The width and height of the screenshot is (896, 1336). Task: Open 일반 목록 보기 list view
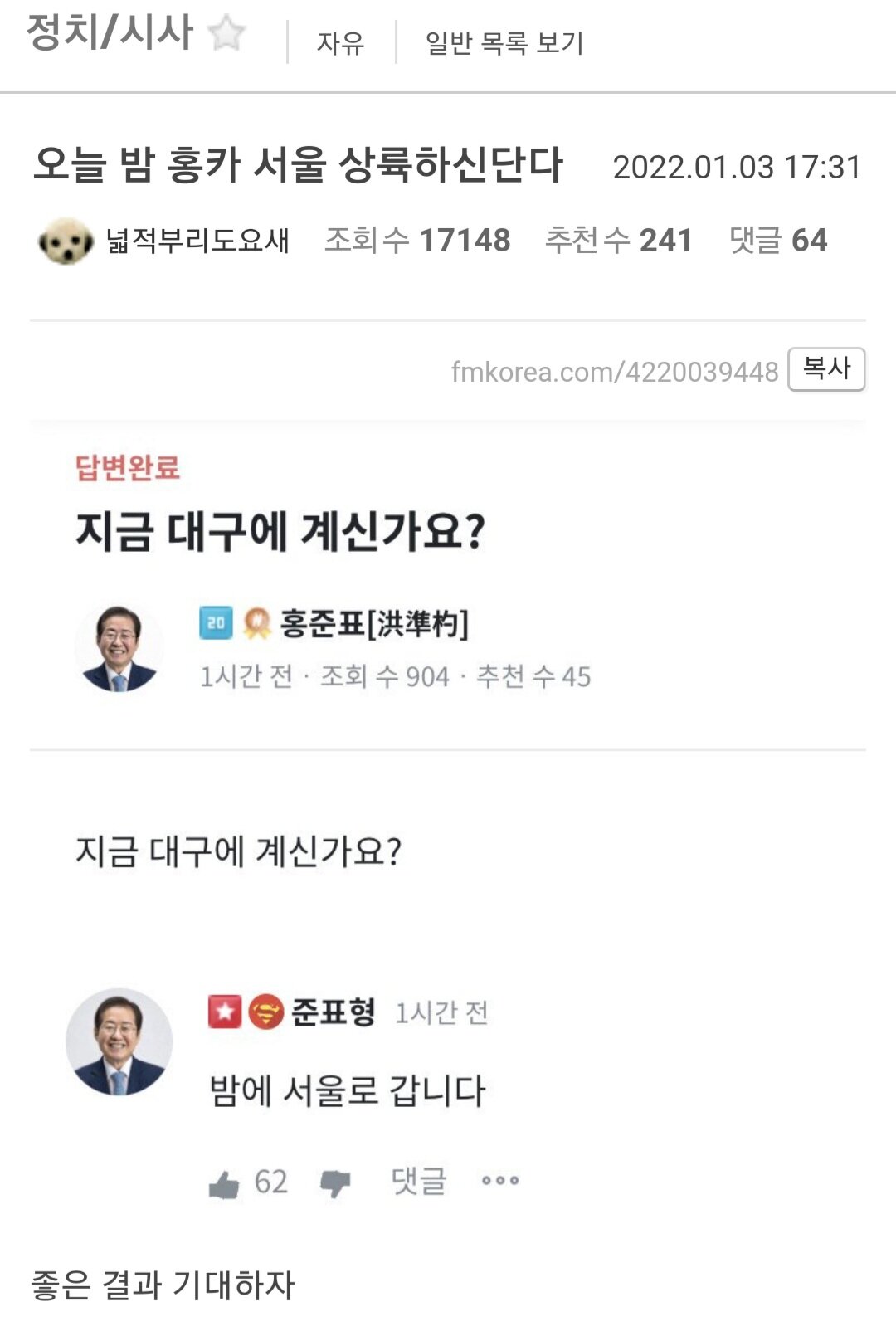[x=504, y=42]
